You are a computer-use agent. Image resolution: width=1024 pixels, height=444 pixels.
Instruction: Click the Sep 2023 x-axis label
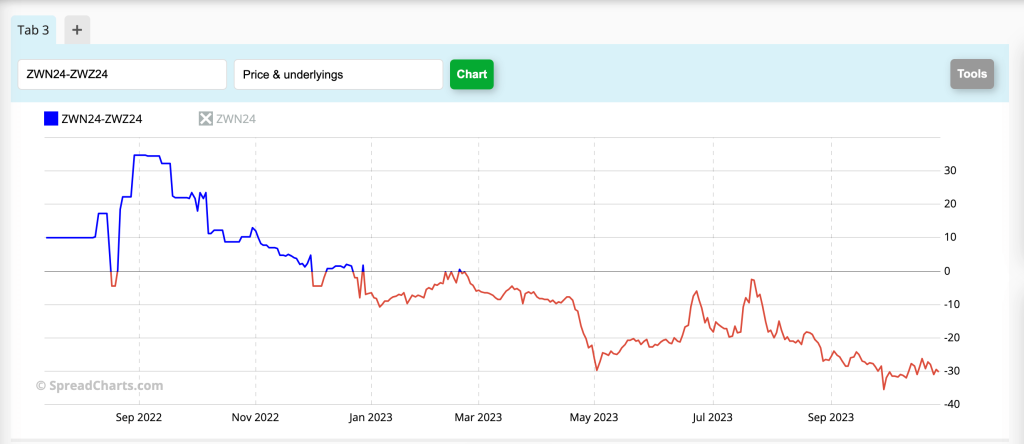tap(832, 416)
